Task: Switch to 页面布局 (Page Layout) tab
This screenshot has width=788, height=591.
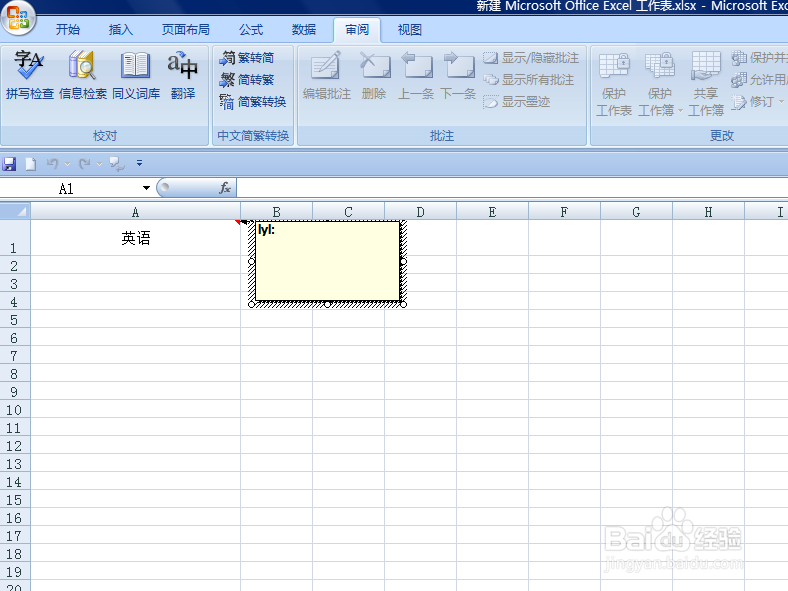Action: pyautogui.click(x=185, y=30)
